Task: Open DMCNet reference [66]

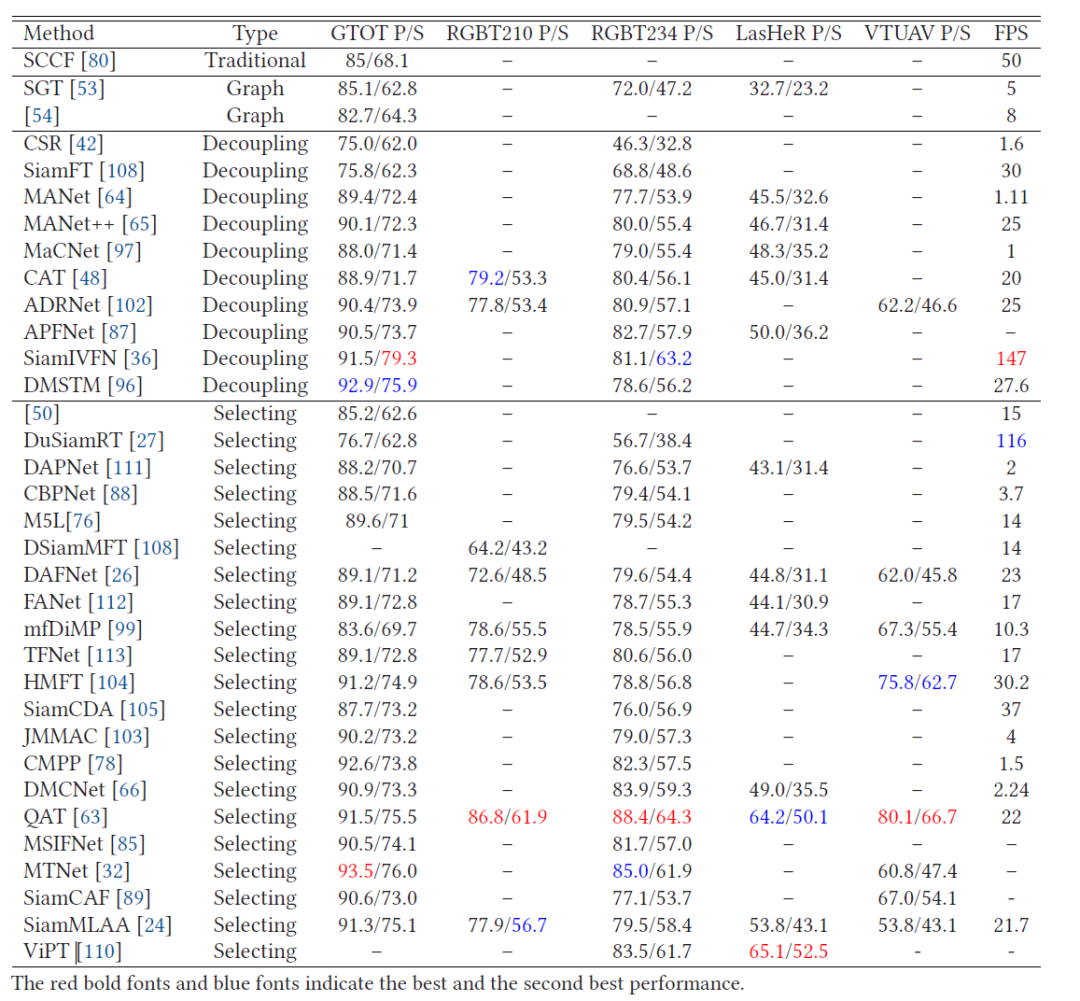Action: click(129, 790)
